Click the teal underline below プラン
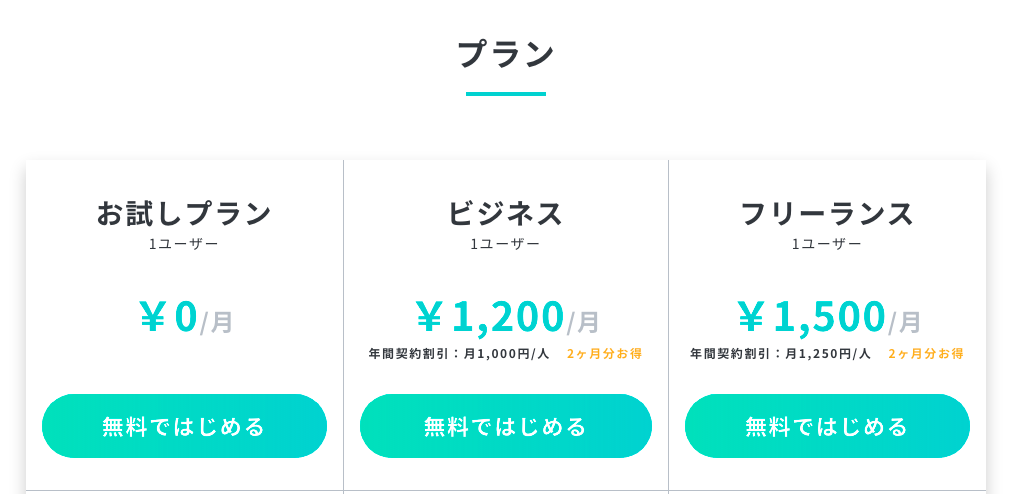Viewport: 1010px width, 494px height. [506, 94]
